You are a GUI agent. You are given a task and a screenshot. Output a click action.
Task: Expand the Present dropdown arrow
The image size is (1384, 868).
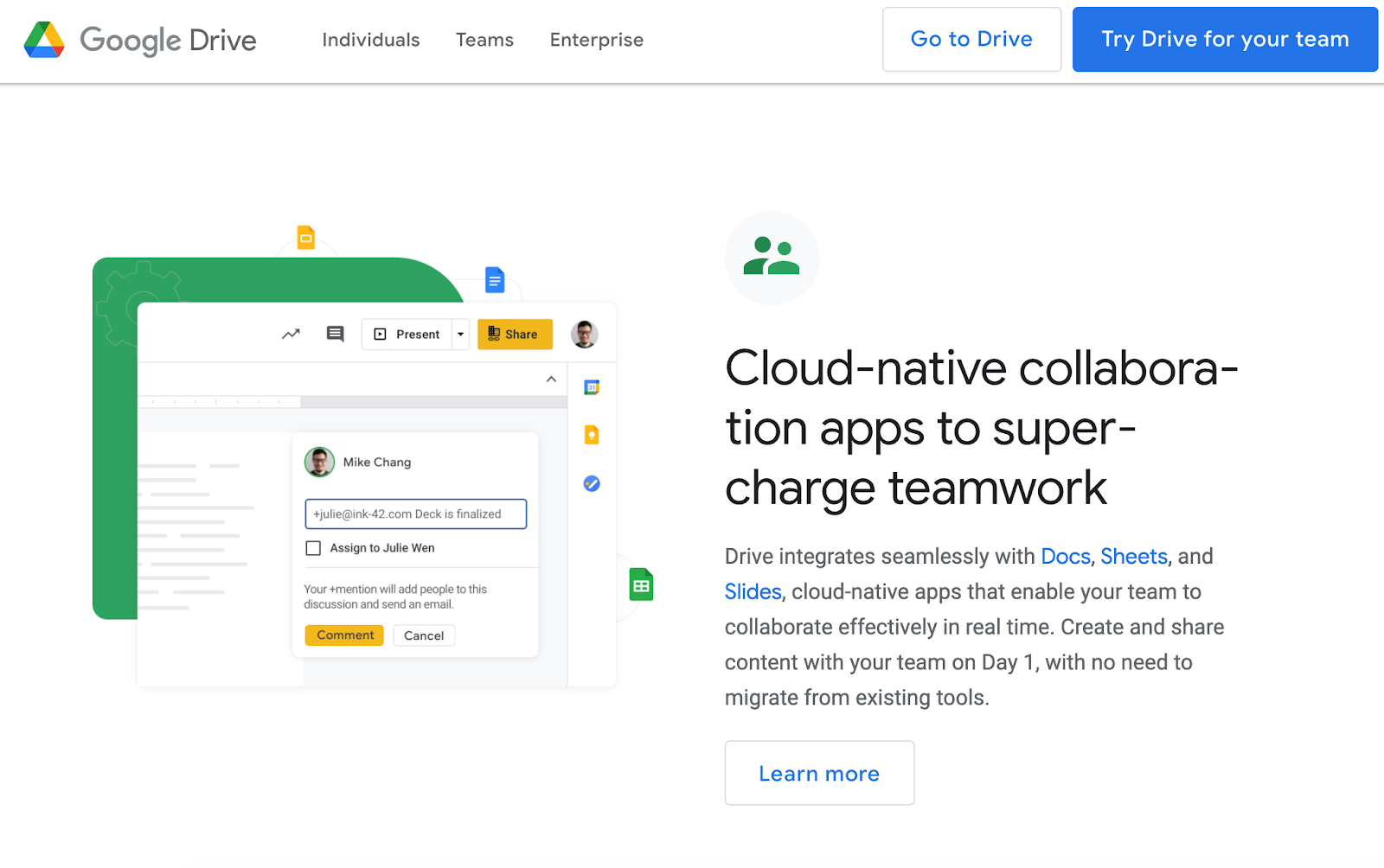pyautogui.click(x=460, y=335)
